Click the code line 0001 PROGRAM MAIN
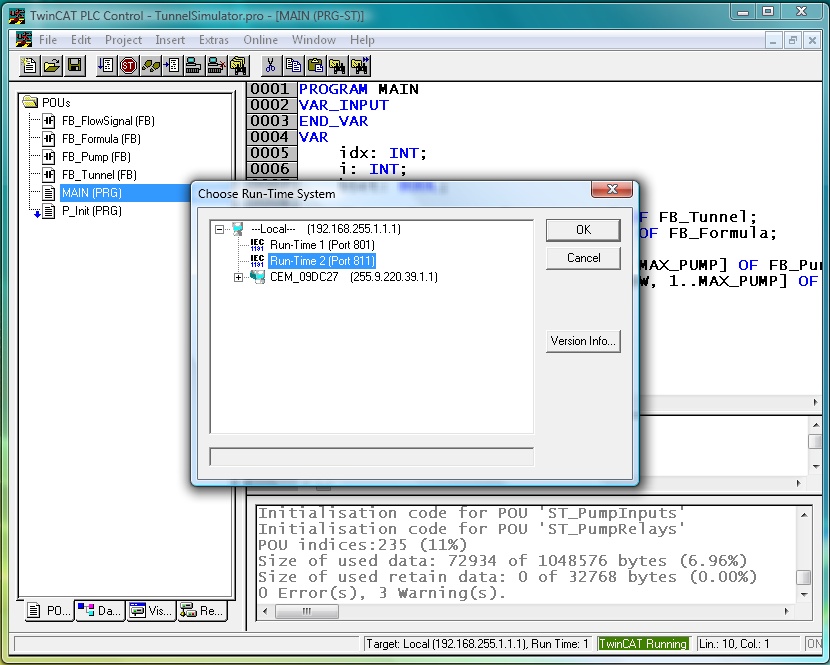Screen dimensions: 830x665 pos(359,89)
